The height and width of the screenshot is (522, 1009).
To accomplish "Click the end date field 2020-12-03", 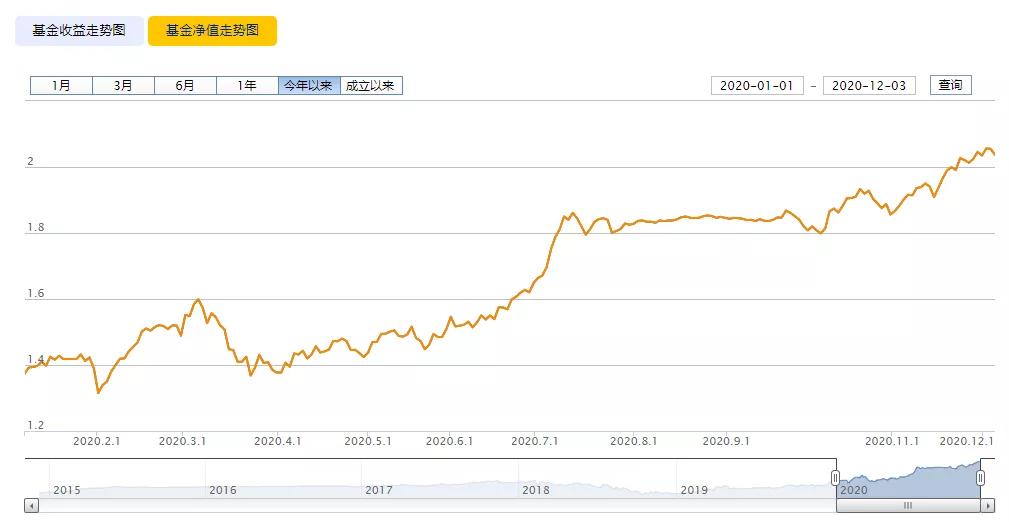I will click(x=869, y=86).
